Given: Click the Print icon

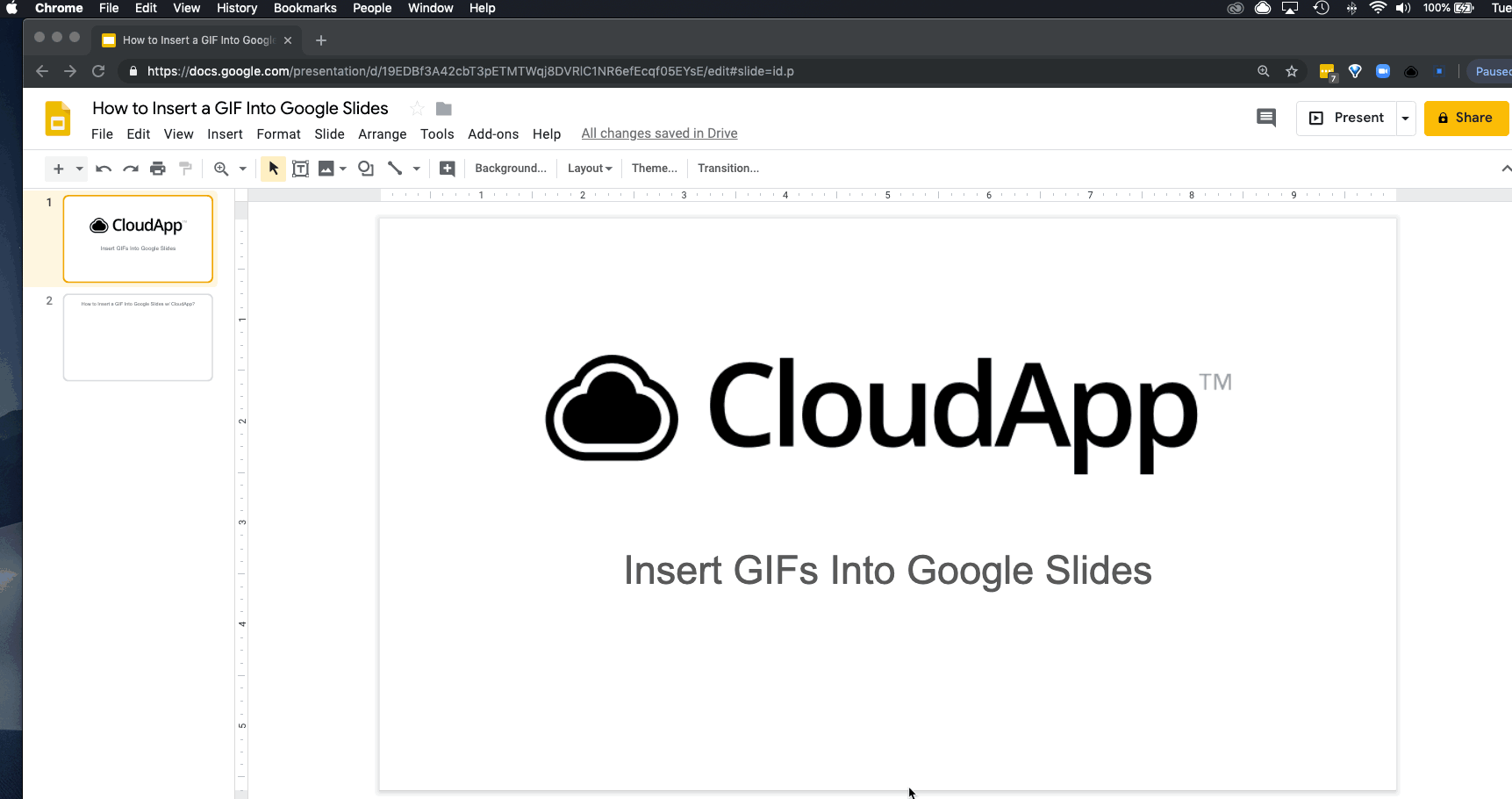Looking at the screenshot, I should coord(158,169).
